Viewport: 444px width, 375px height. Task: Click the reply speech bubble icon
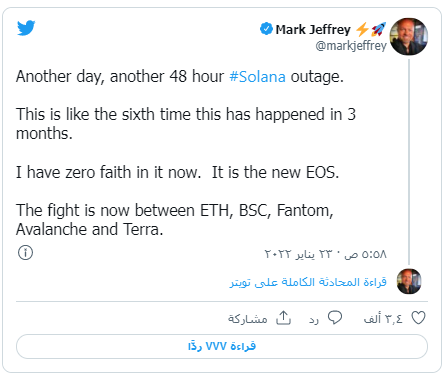[x=335, y=318]
